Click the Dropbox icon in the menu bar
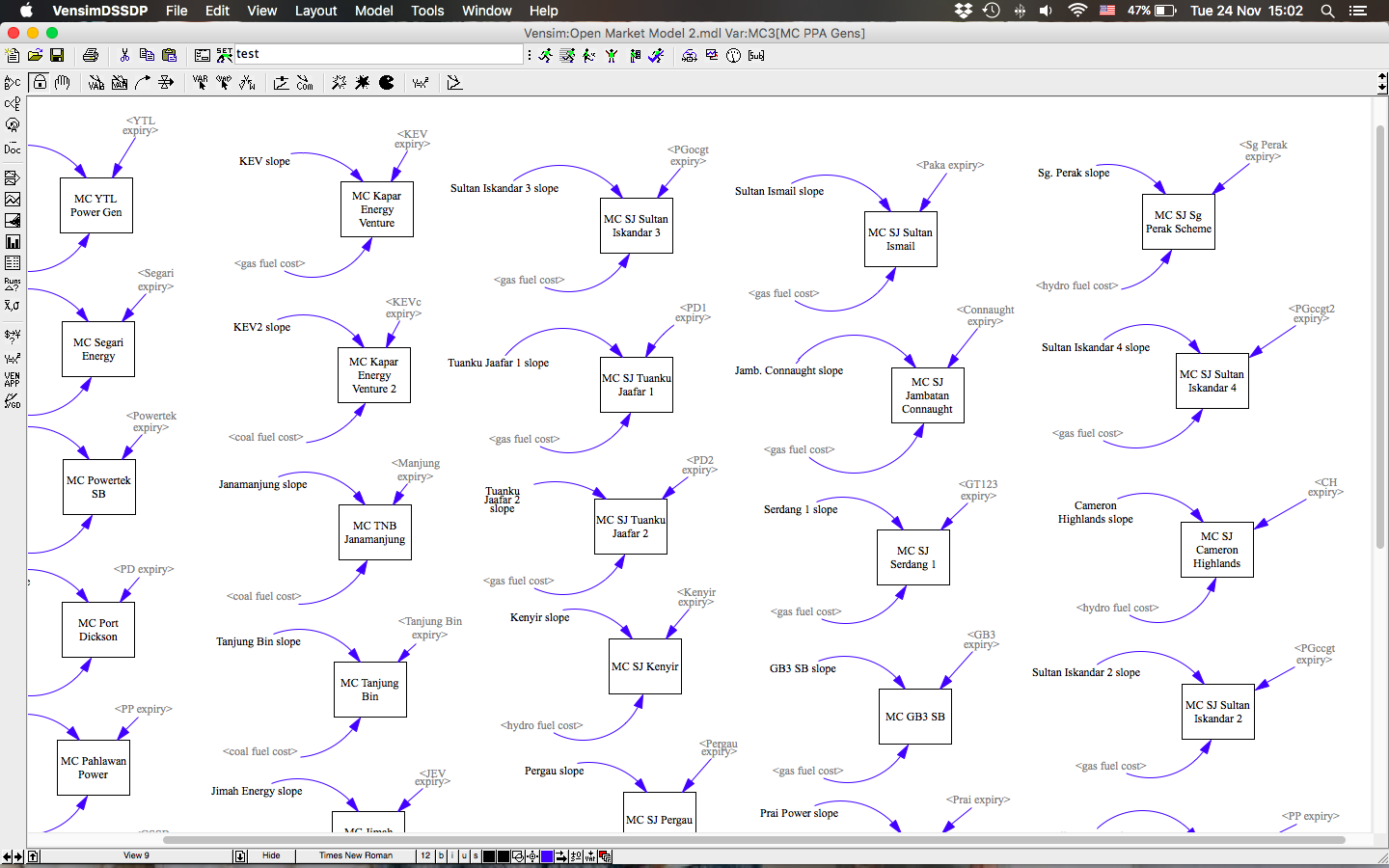Viewport: 1389px width, 868px height. pyautogui.click(x=963, y=11)
